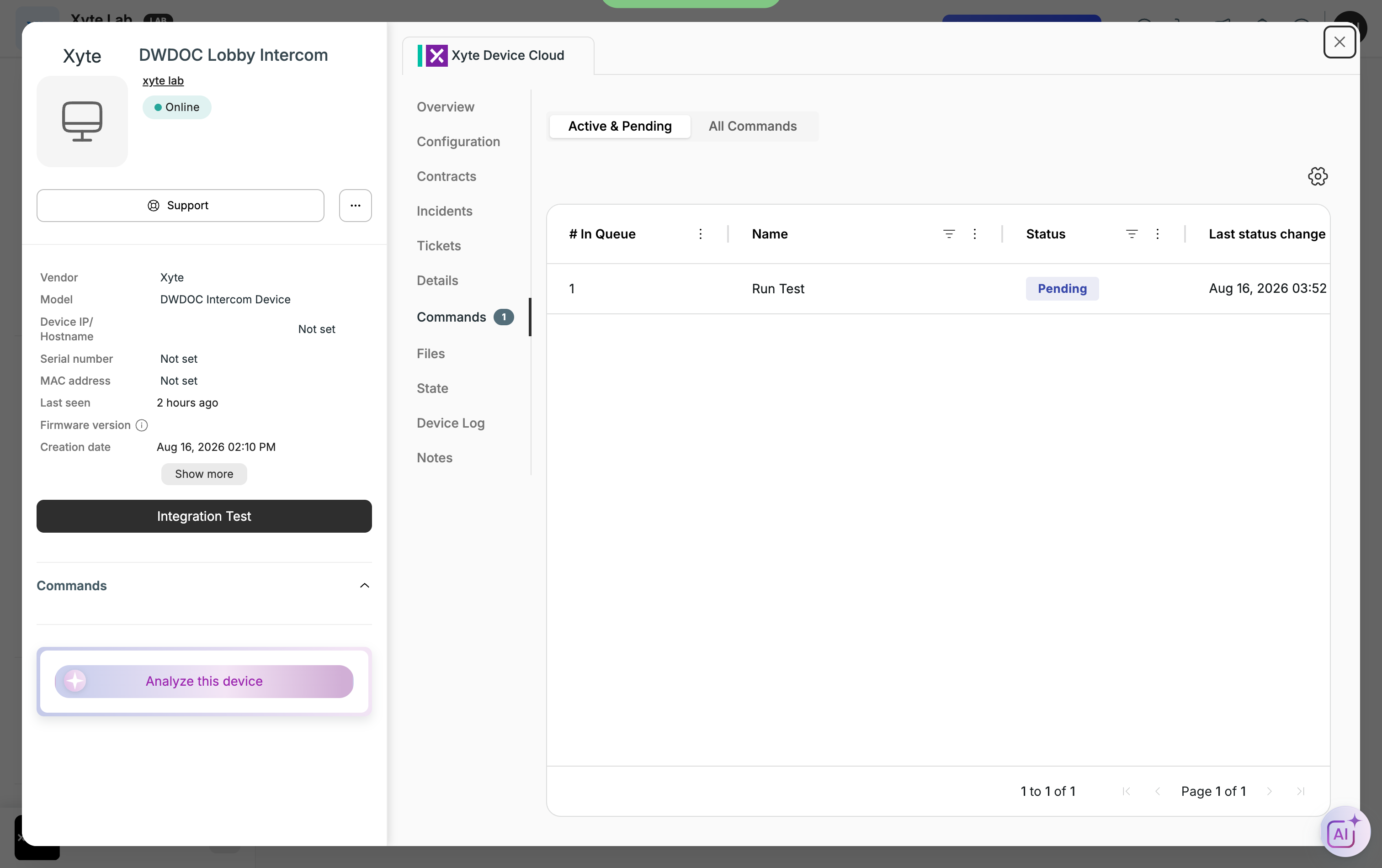Open the Status column options menu

click(1157, 234)
